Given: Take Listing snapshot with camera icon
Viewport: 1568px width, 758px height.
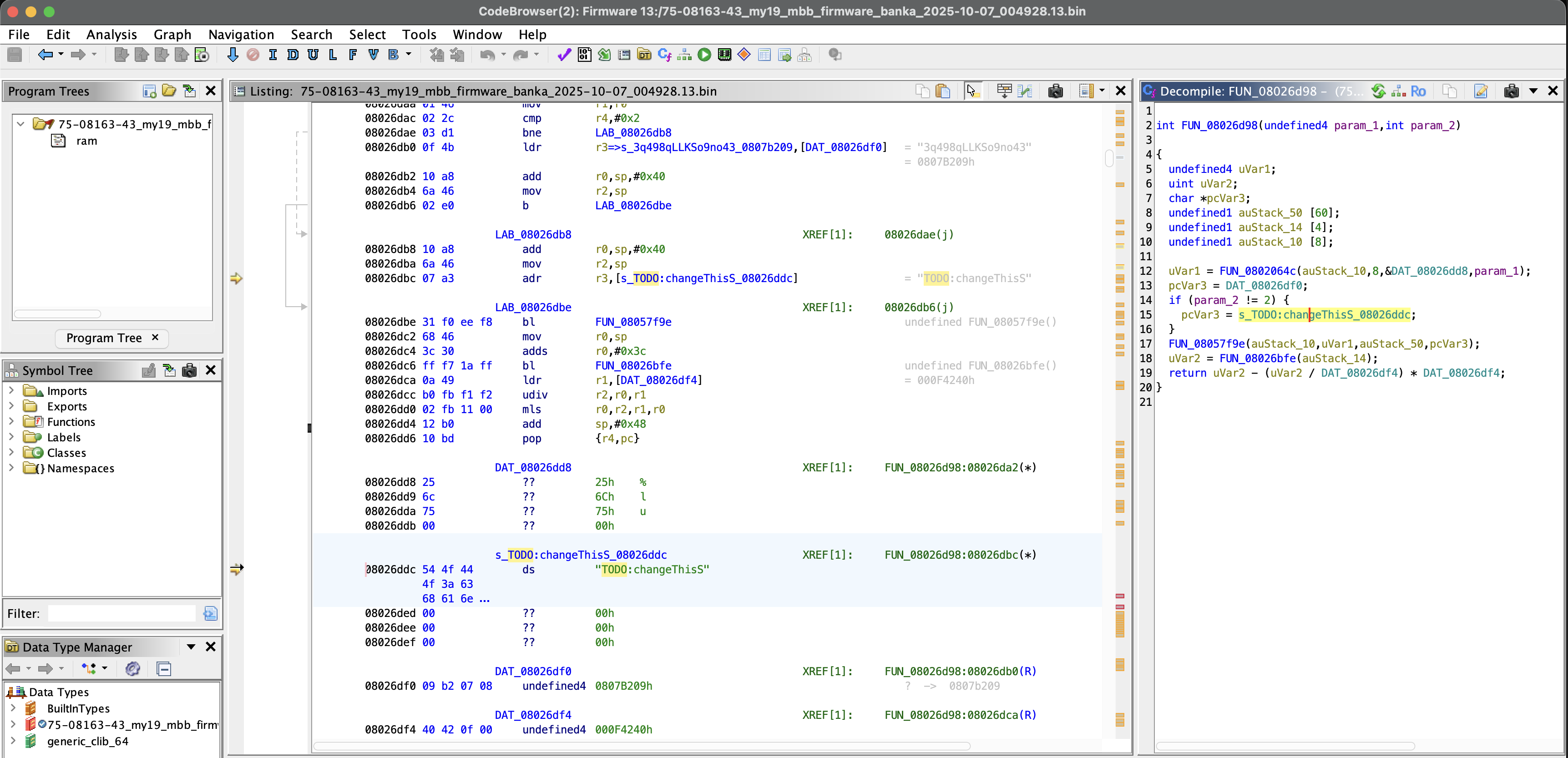Looking at the screenshot, I should pos(1055,91).
